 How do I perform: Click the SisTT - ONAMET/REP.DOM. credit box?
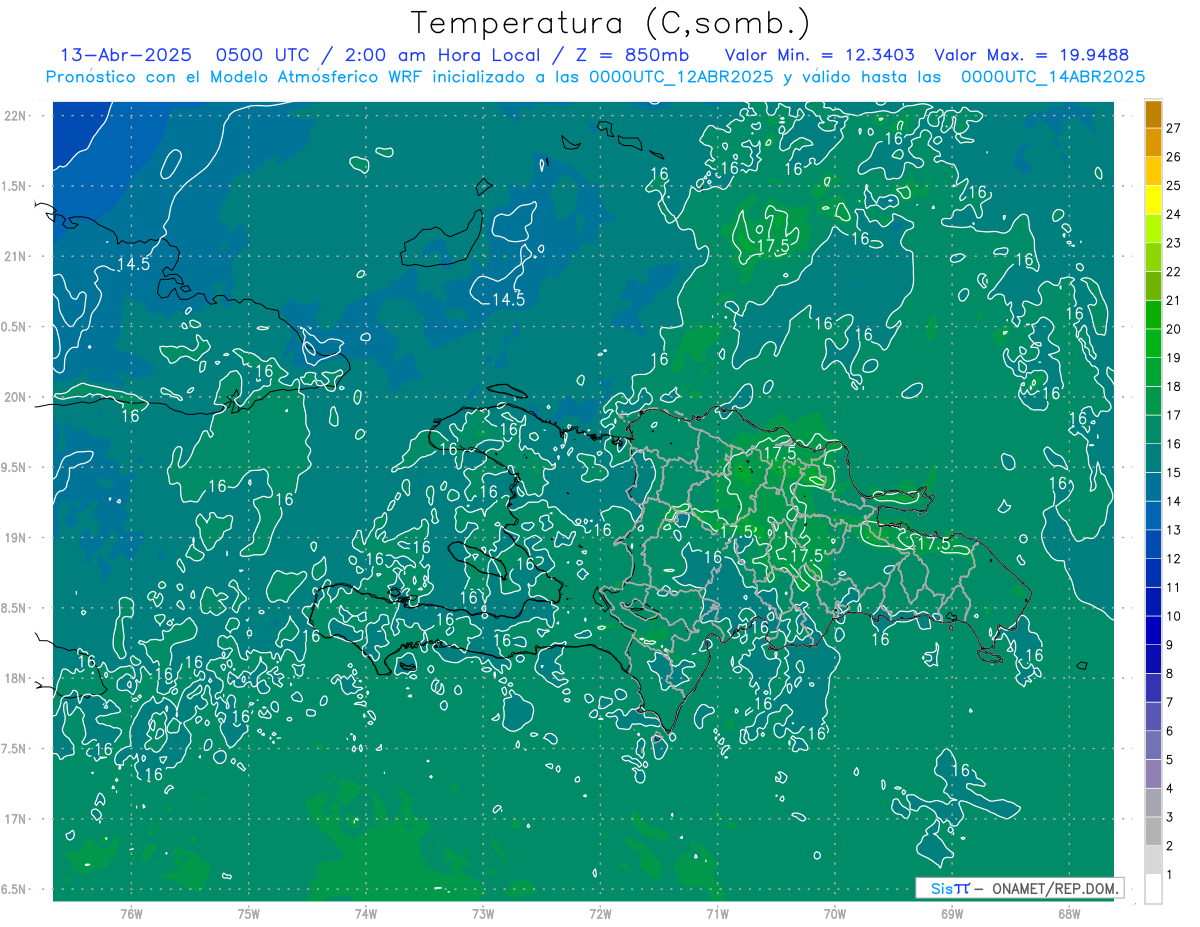click(x=1019, y=888)
